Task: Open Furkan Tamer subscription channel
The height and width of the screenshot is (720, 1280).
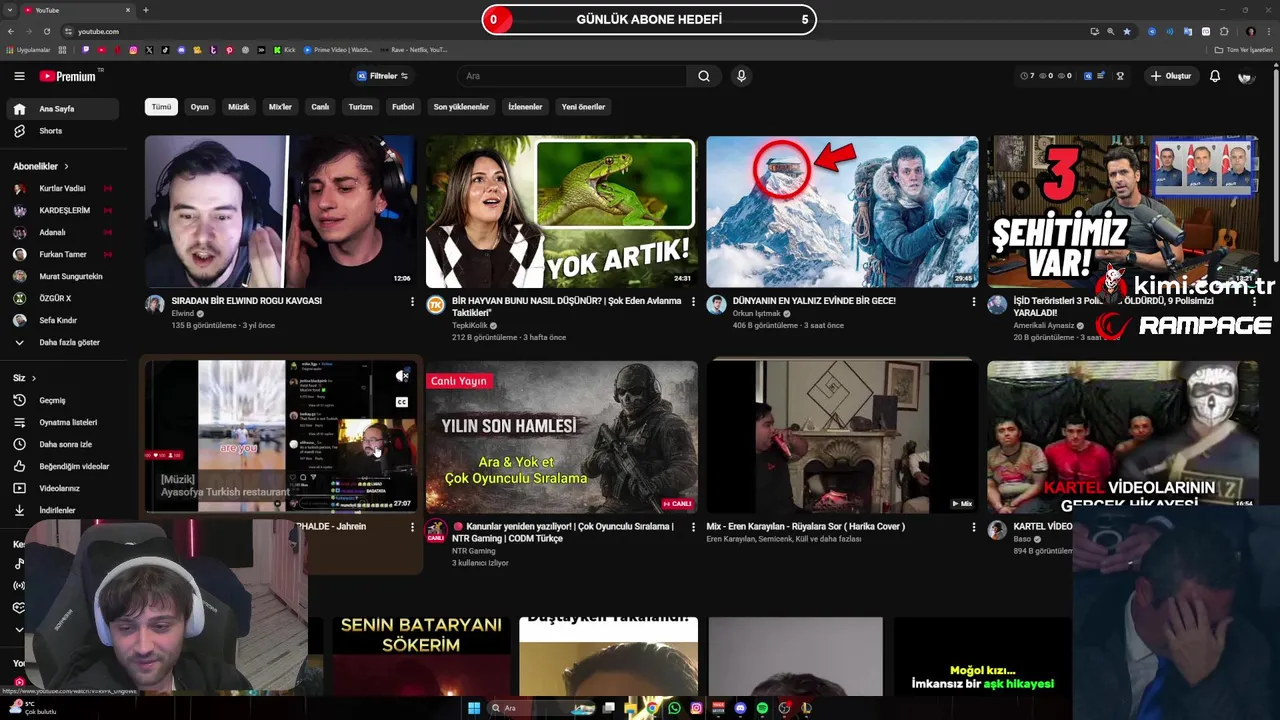Action: tap(62, 254)
